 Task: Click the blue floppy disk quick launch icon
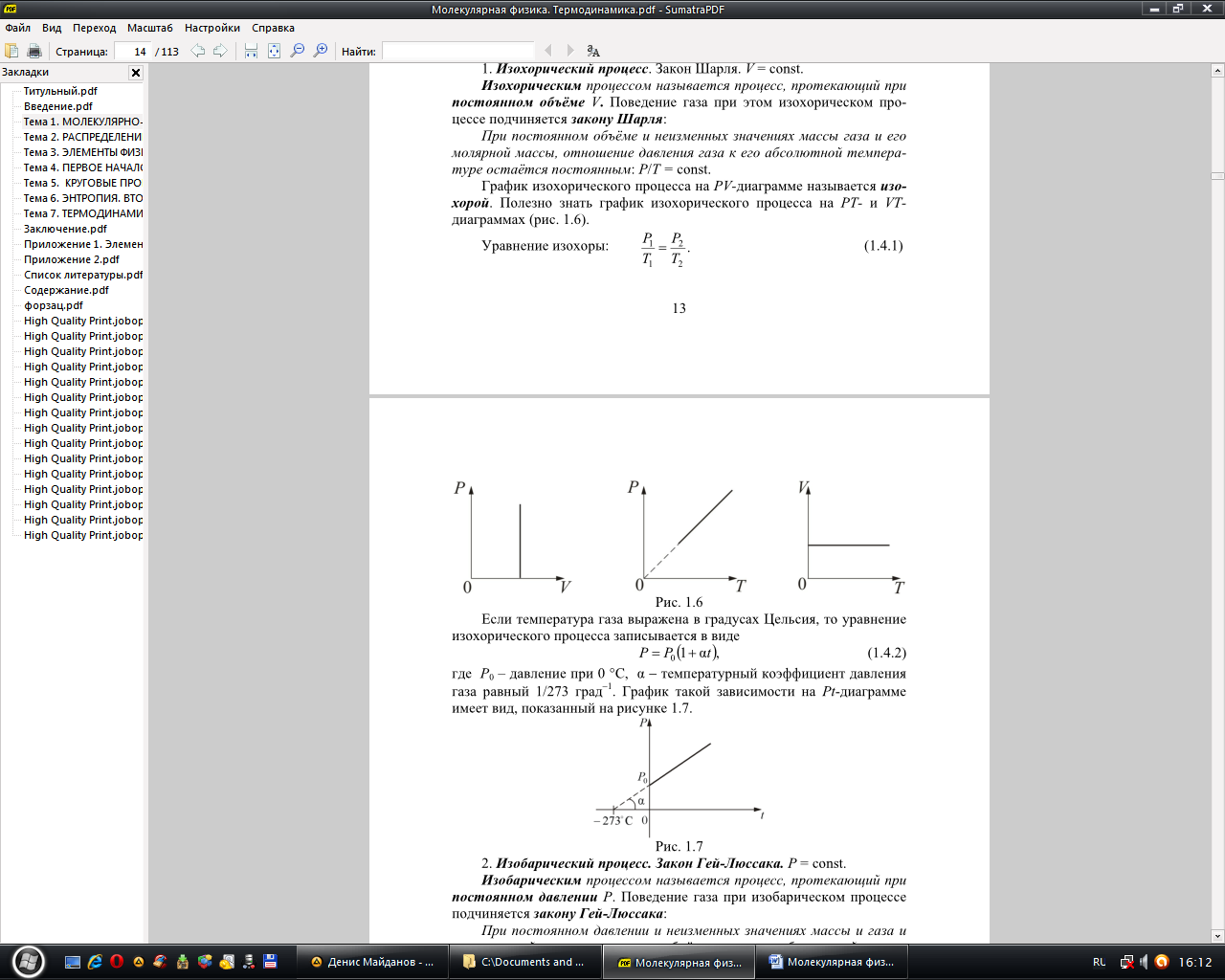coord(271,962)
